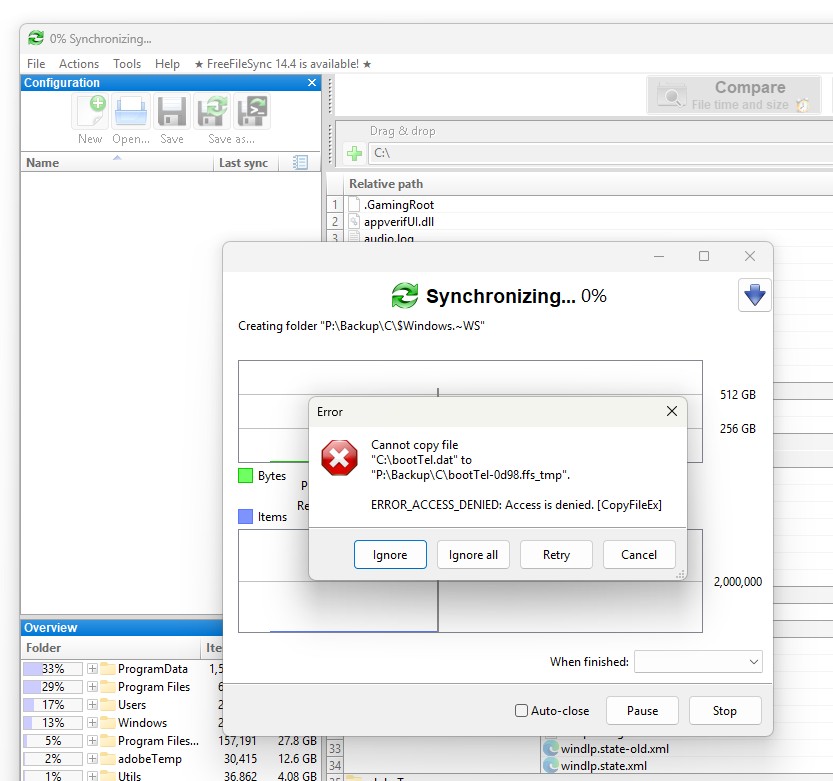Open the Tools menu
The image size is (833, 781).
tap(126, 63)
